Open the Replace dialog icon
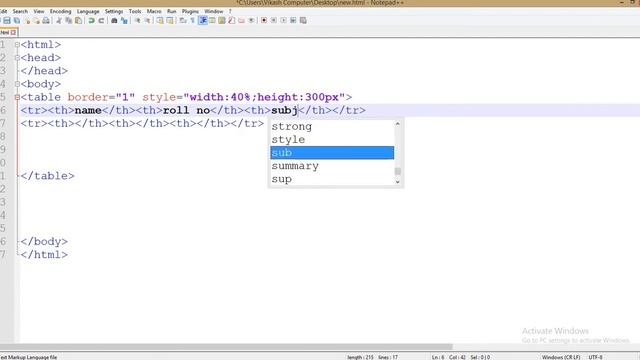This screenshot has width=640, height=360. tap(124, 20)
